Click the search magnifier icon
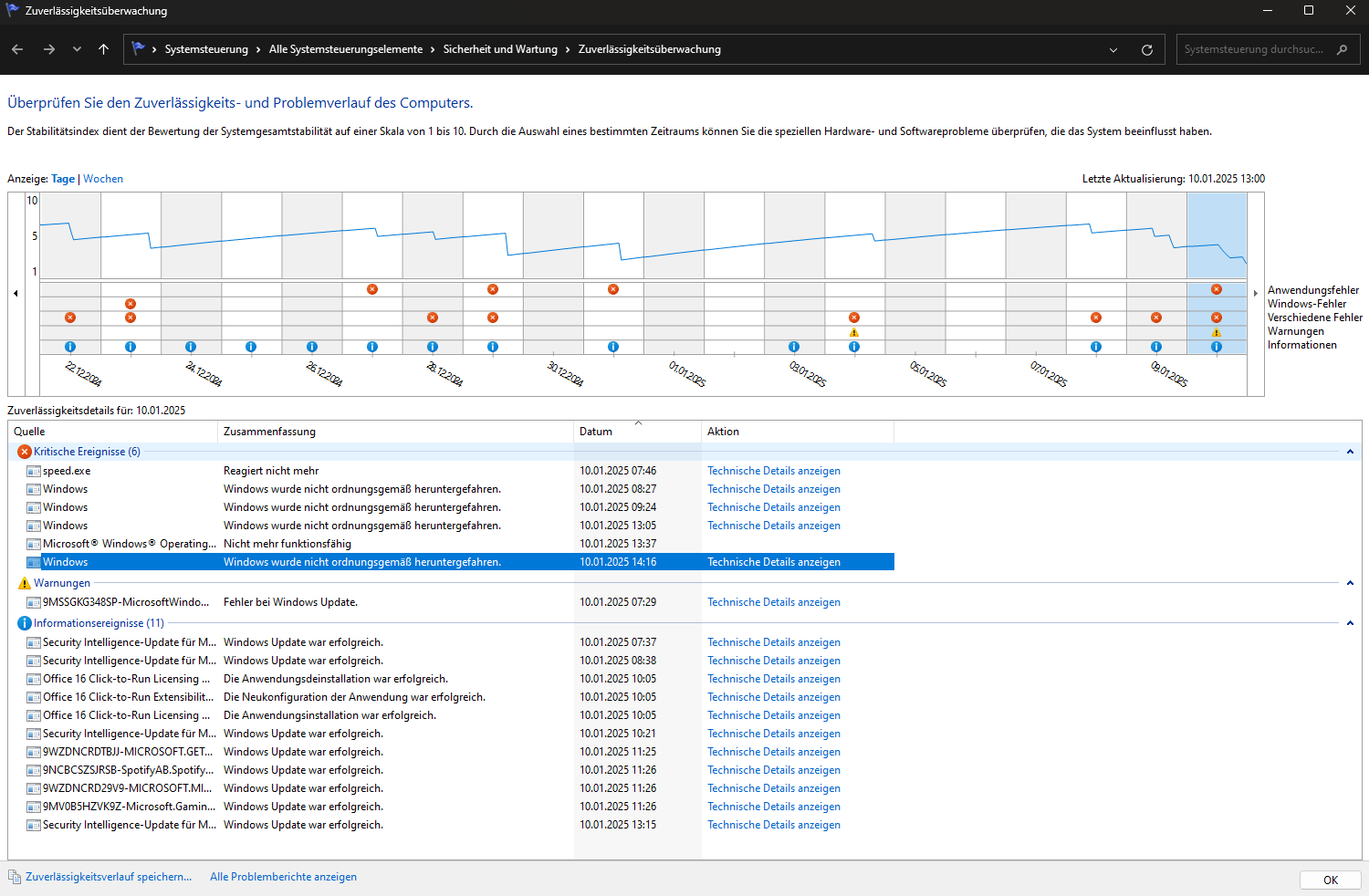1369x896 pixels. (x=1342, y=49)
